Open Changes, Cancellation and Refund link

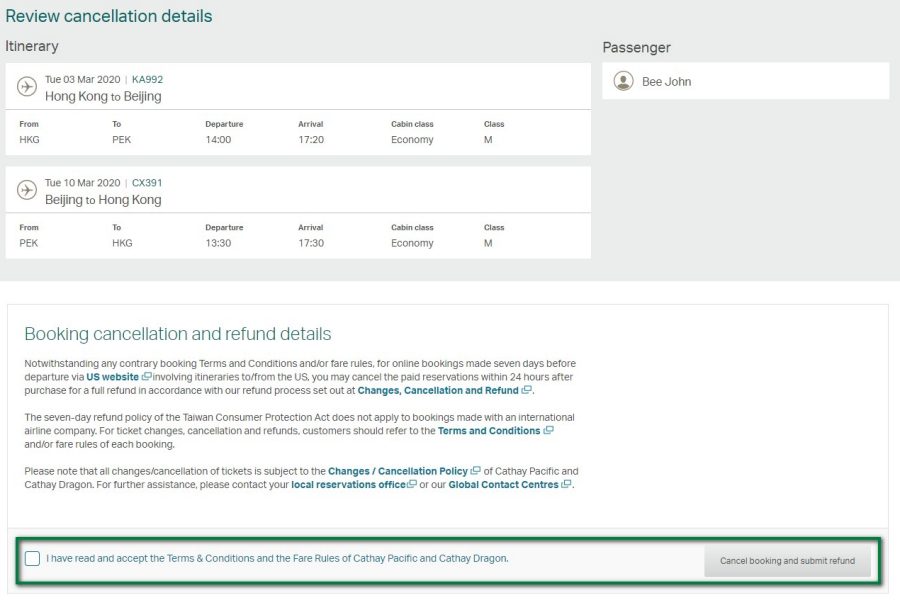pyautogui.click(x=438, y=390)
